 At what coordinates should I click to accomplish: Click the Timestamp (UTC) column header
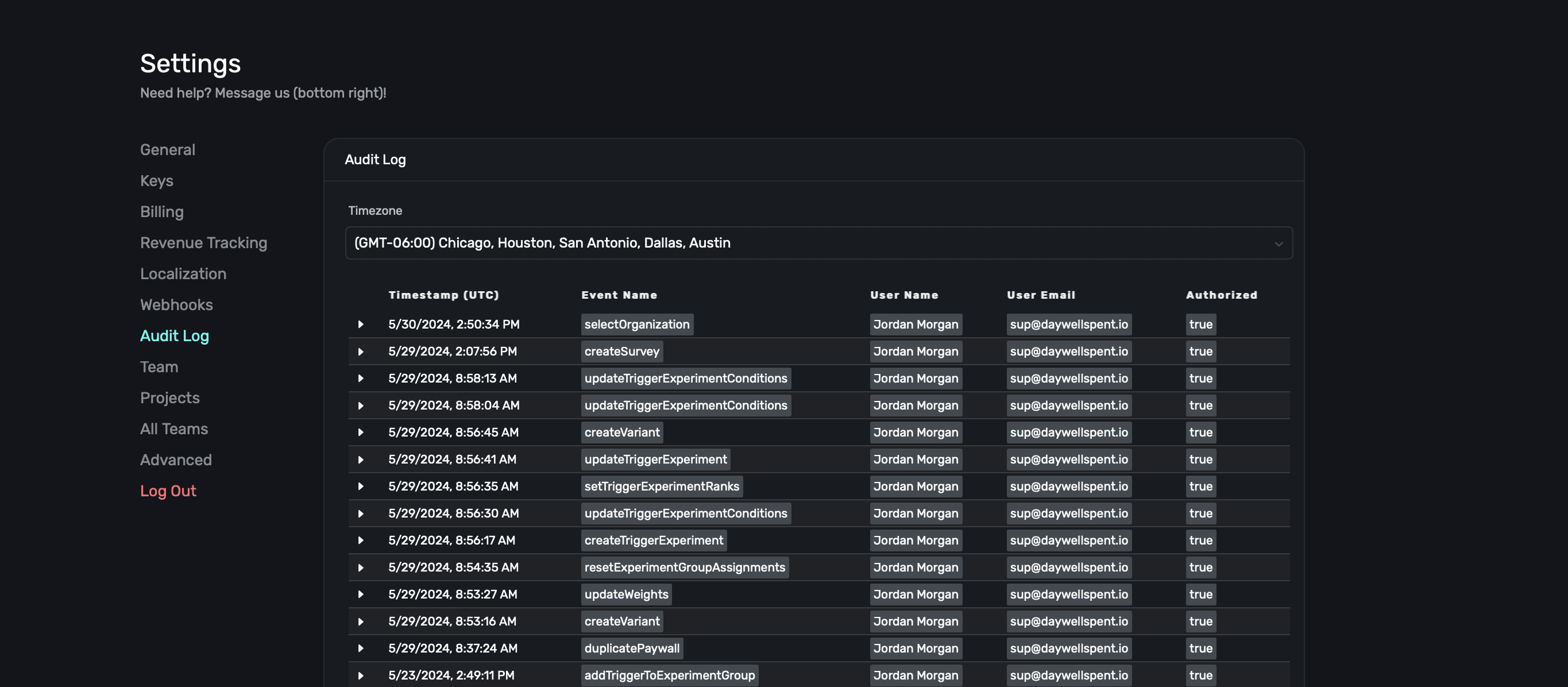coord(443,295)
